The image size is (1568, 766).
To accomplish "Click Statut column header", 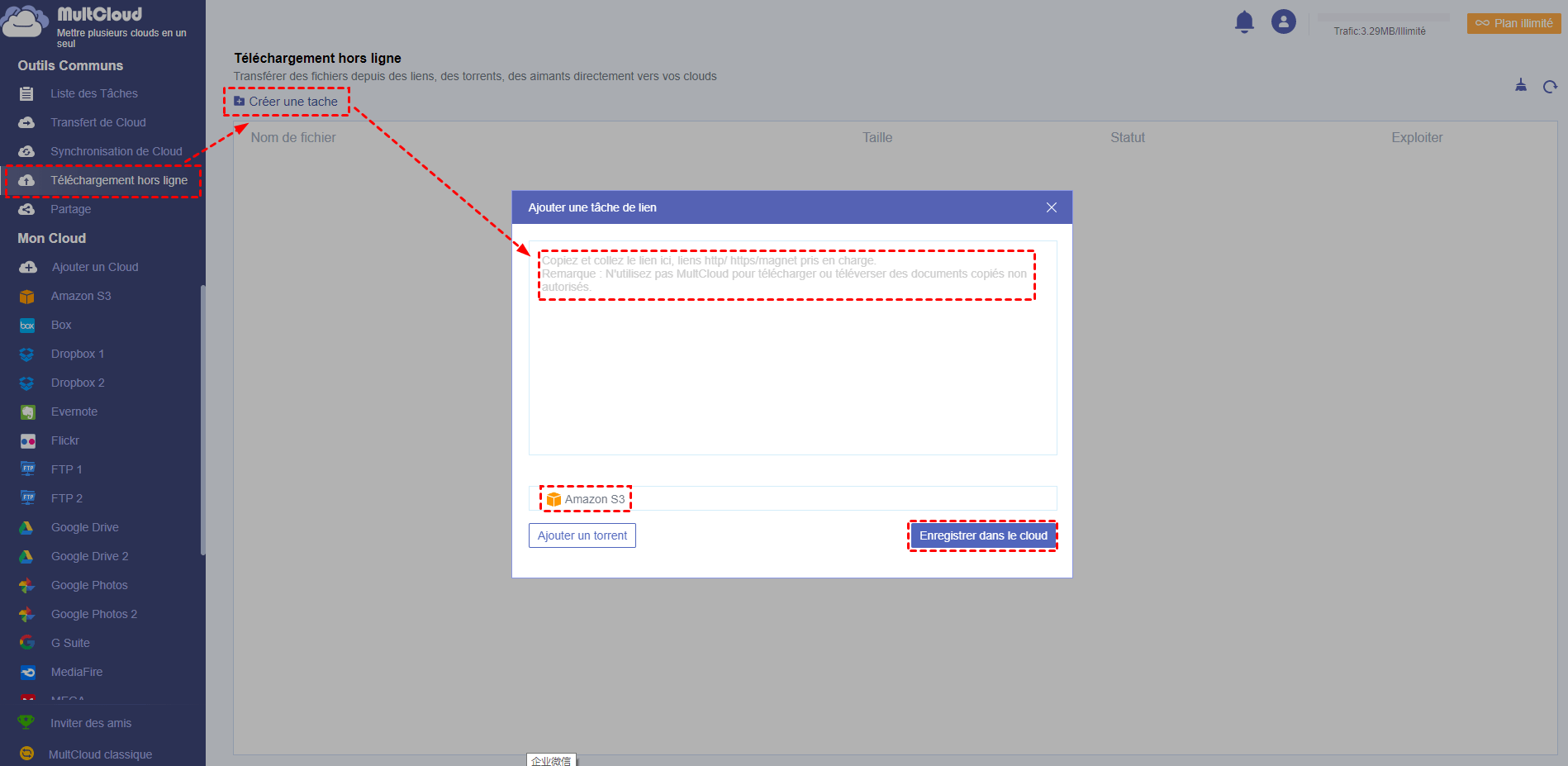I will coord(1128,138).
